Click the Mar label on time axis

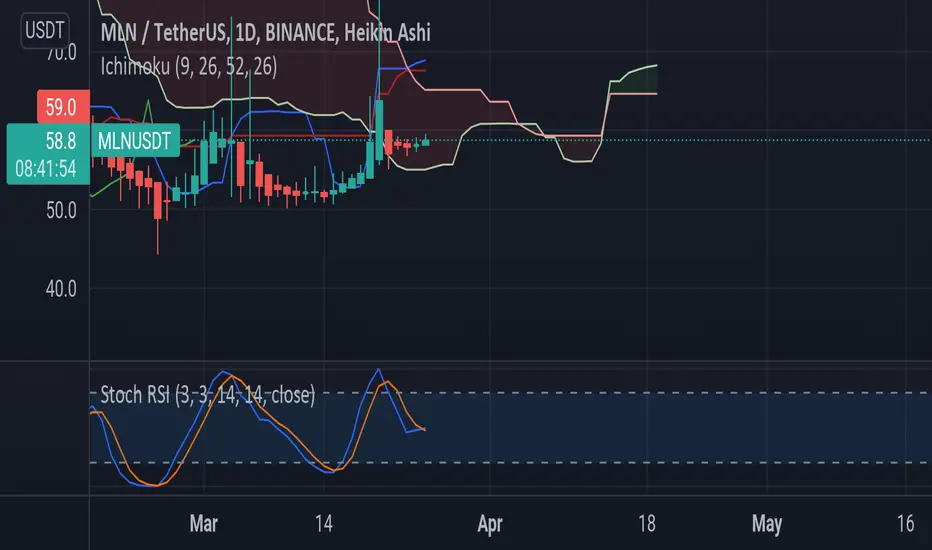[x=204, y=524]
